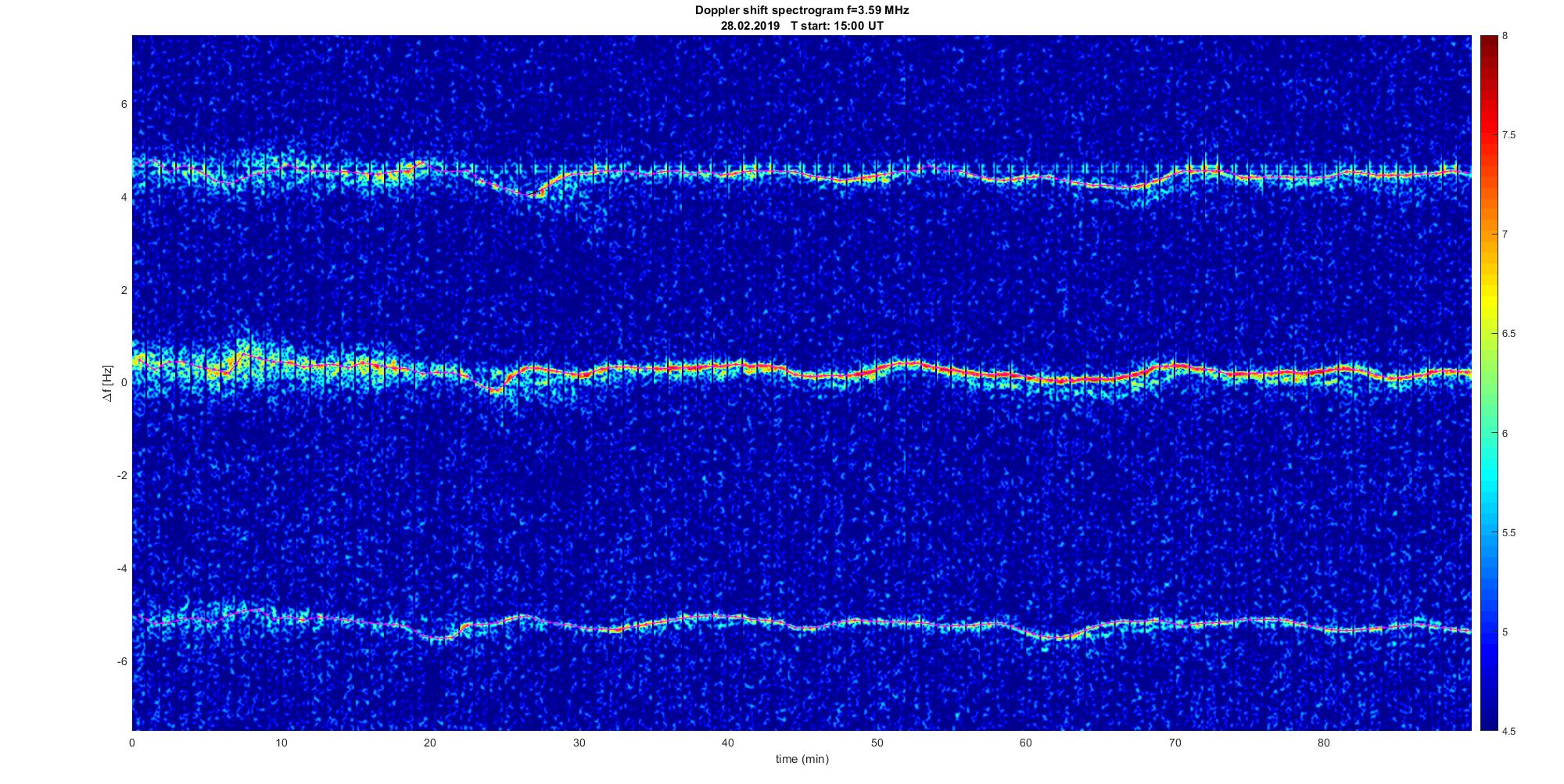Image resolution: width=1564 pixels, height=784 pixels.
Task: Click the x-axis tick label '80'
Action: click(x=1323, y=743)
